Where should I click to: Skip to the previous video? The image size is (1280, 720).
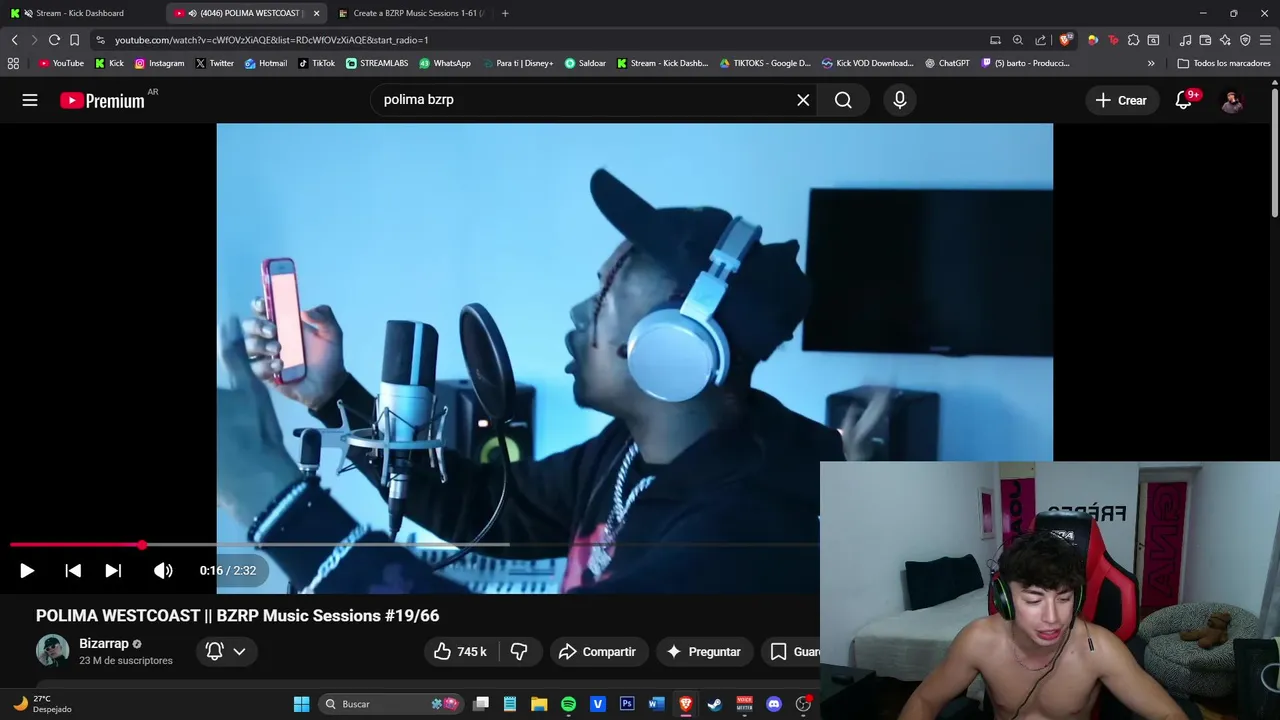pyautogui.click(x=73, y=570)
